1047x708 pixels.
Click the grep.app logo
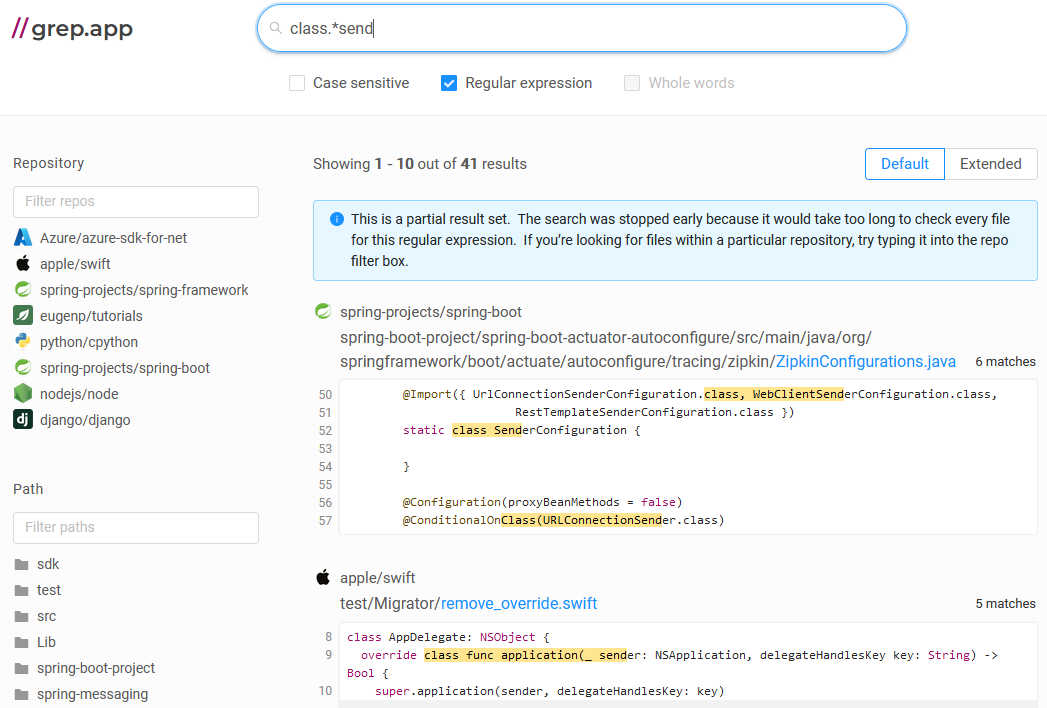[73, 28]
